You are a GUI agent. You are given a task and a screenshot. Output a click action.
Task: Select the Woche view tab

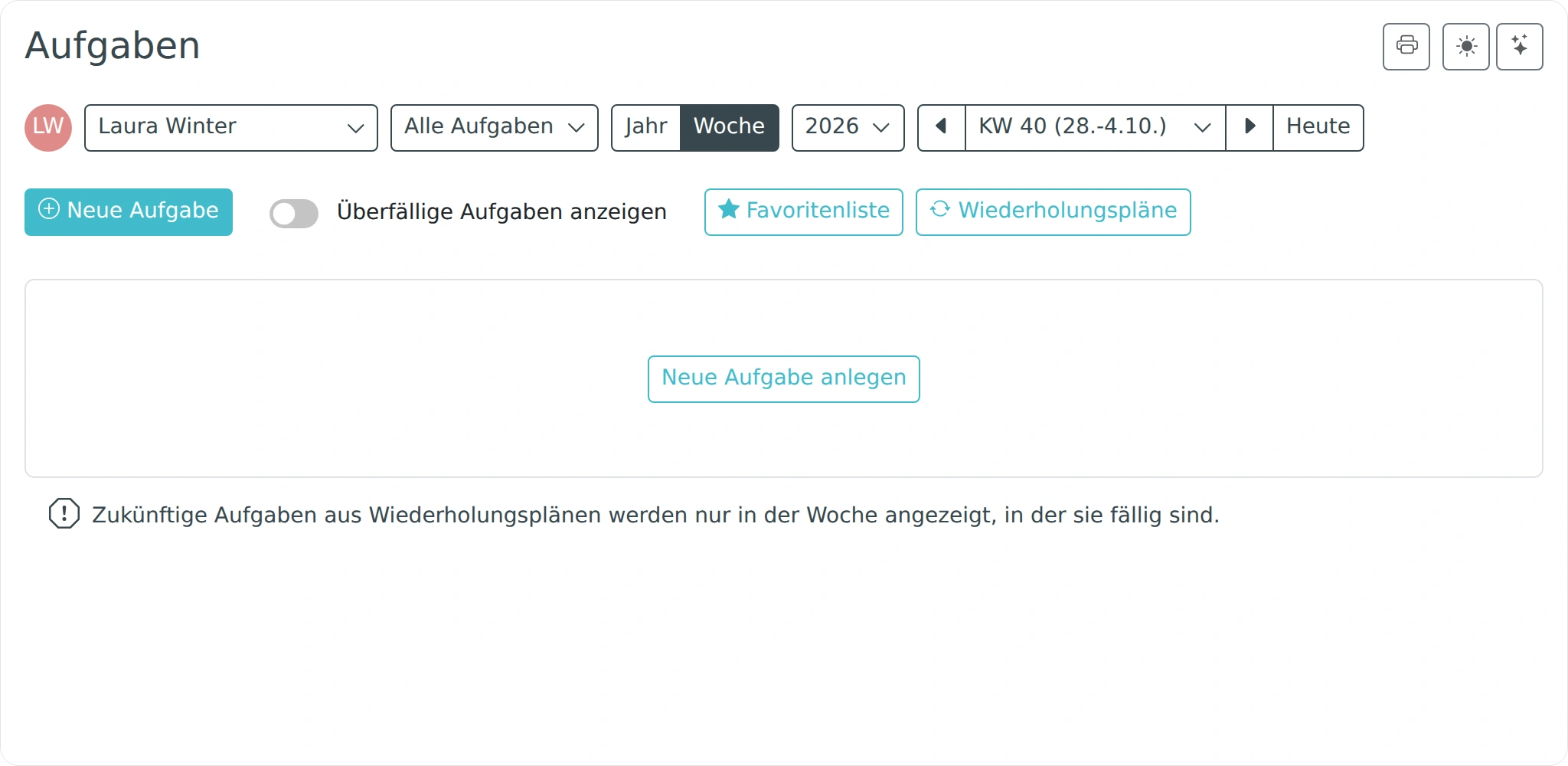(x=730, y=128)
